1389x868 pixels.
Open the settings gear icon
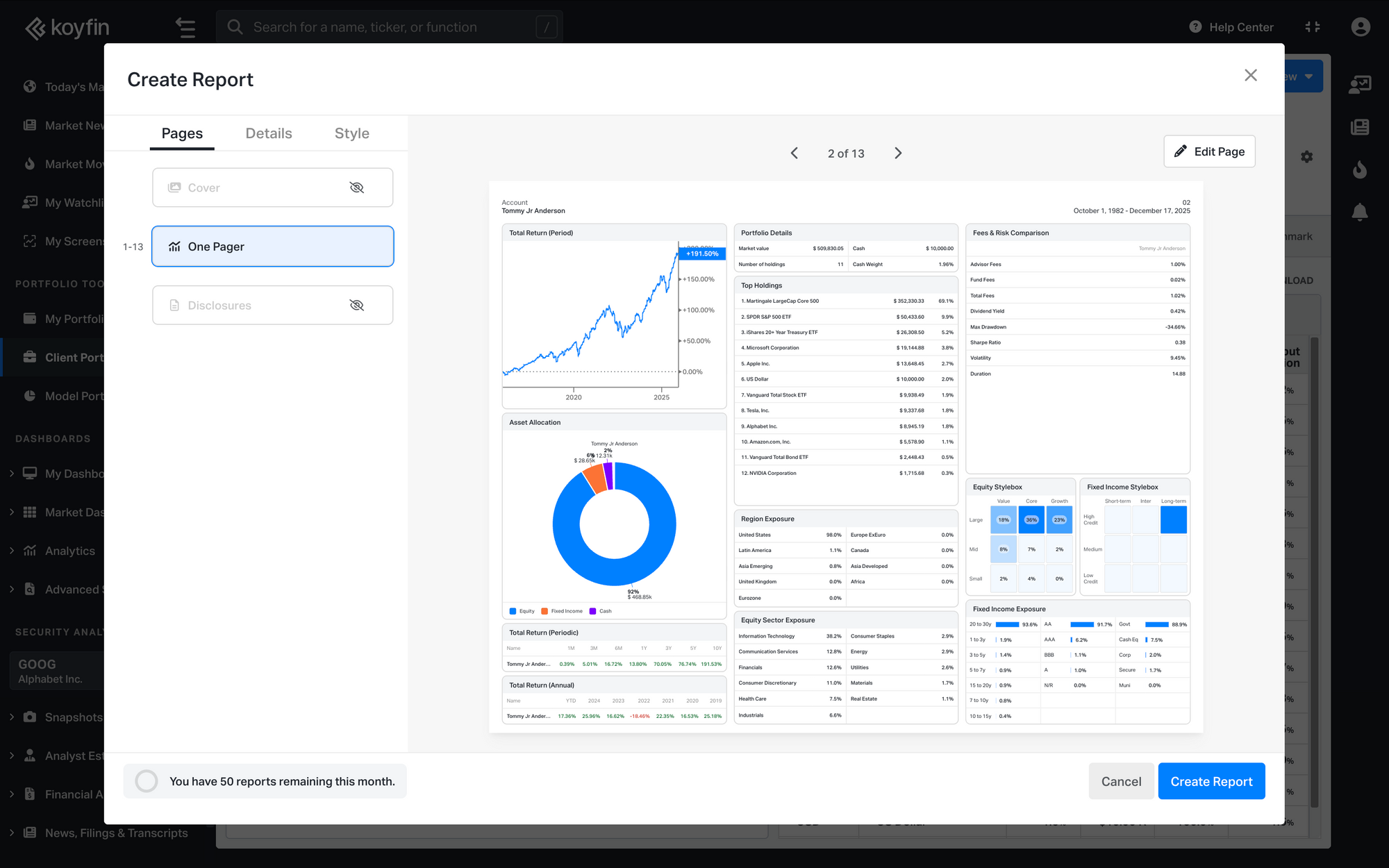[x=1307, y=157]
